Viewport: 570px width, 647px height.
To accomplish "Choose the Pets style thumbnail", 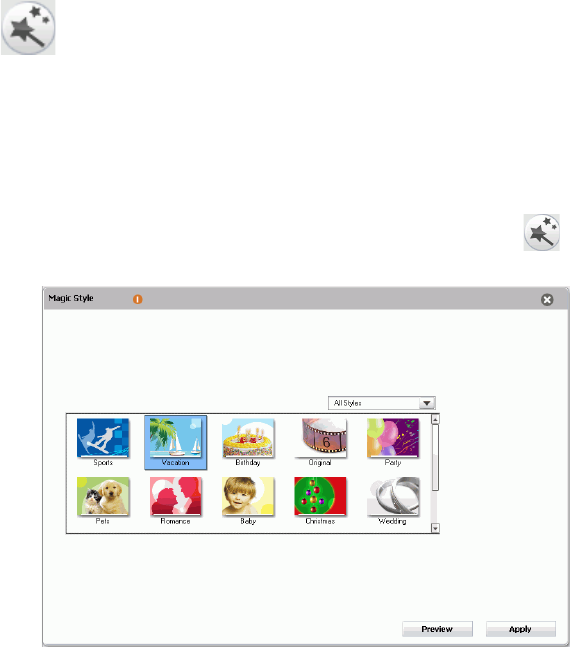I will tap(103, 501).
